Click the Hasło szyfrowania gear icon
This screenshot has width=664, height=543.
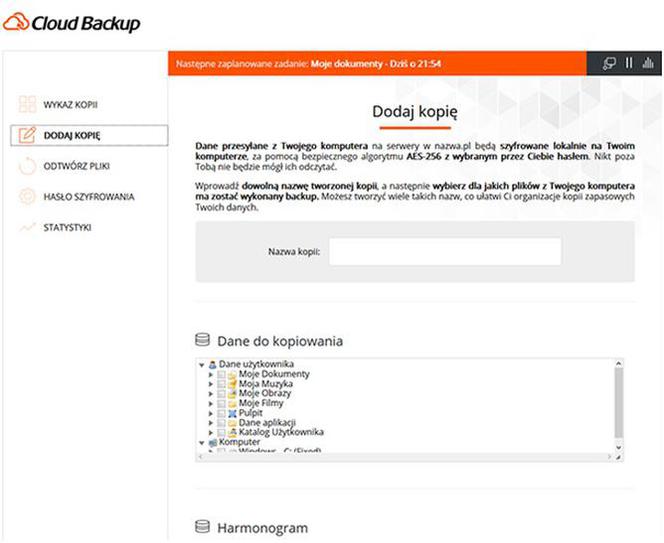28,197
